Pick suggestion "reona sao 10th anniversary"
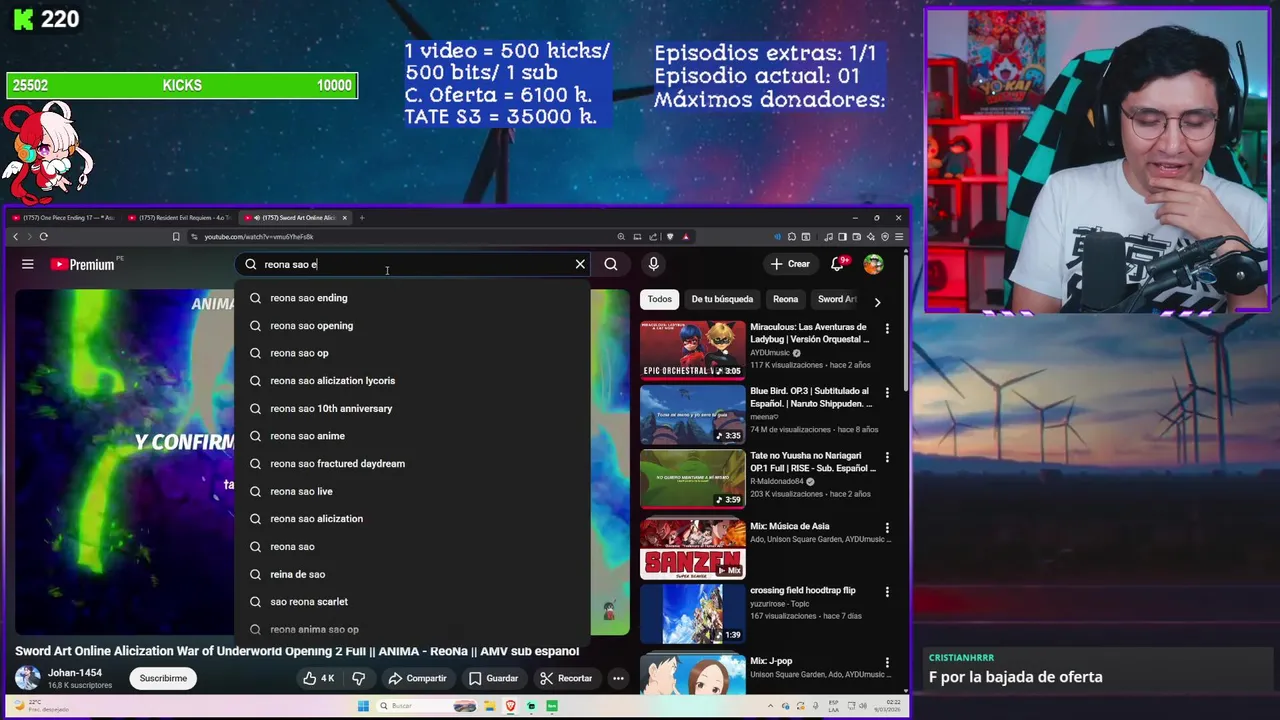Image resolution: width=1280 pixels, height=720 pixels. [x=412, y=408]
